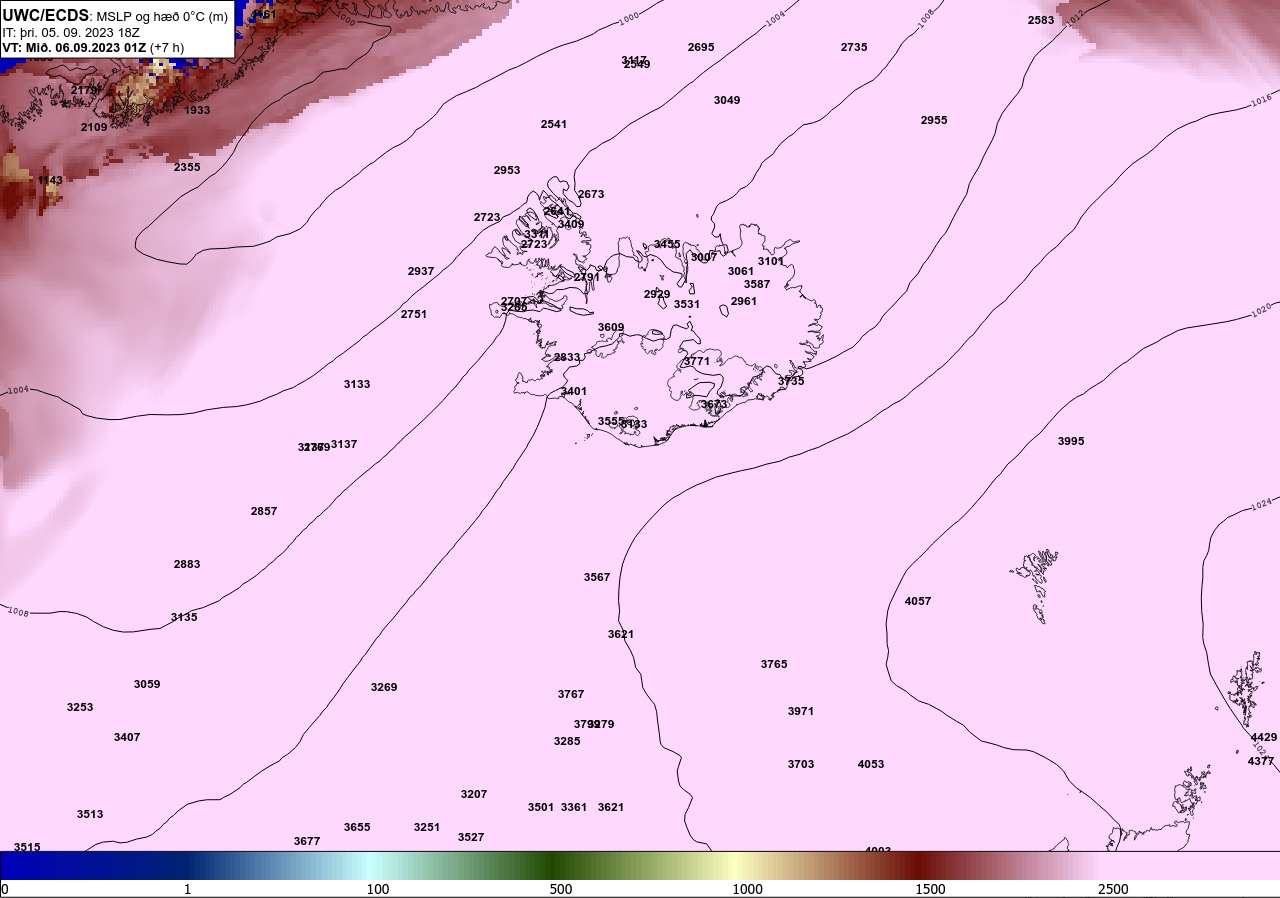
Task: Click the map value 3207
Action: pyautogui.click(x=474, y=794)
